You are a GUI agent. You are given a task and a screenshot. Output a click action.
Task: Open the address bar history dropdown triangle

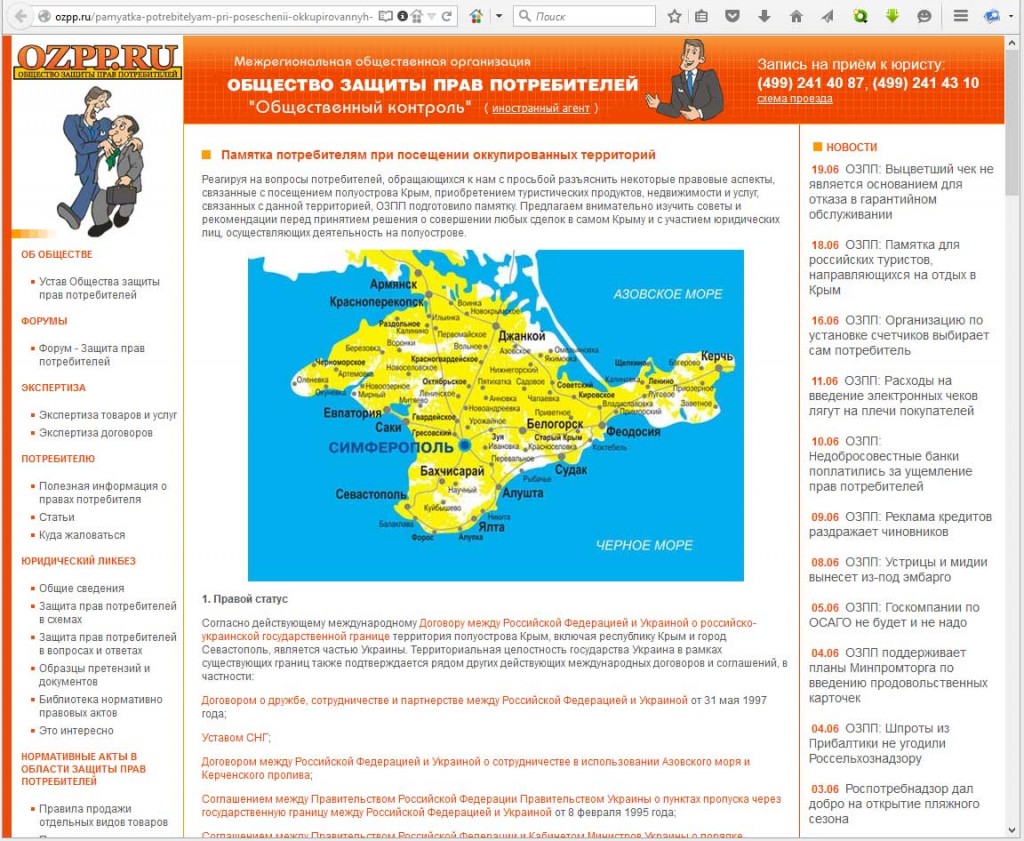point(431,16)
